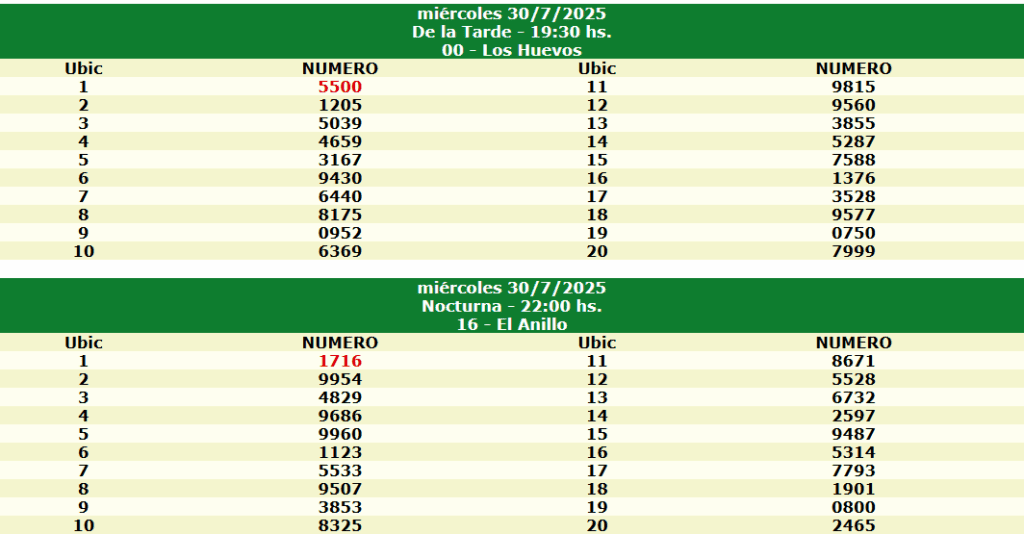Click number 7588 at position 15
The image size is (1024, 534).
coord(854,160)
